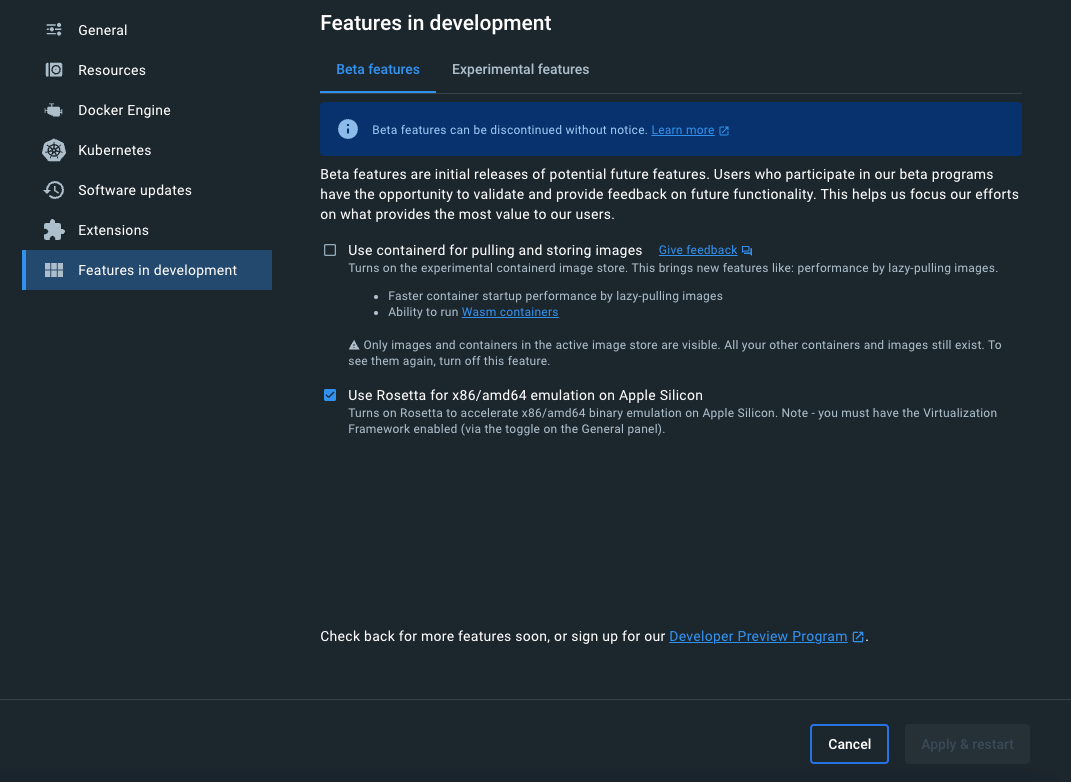Select the Beta features tab
The height and width of the screenshot is (782, 1071).
(x=378, y=69)
